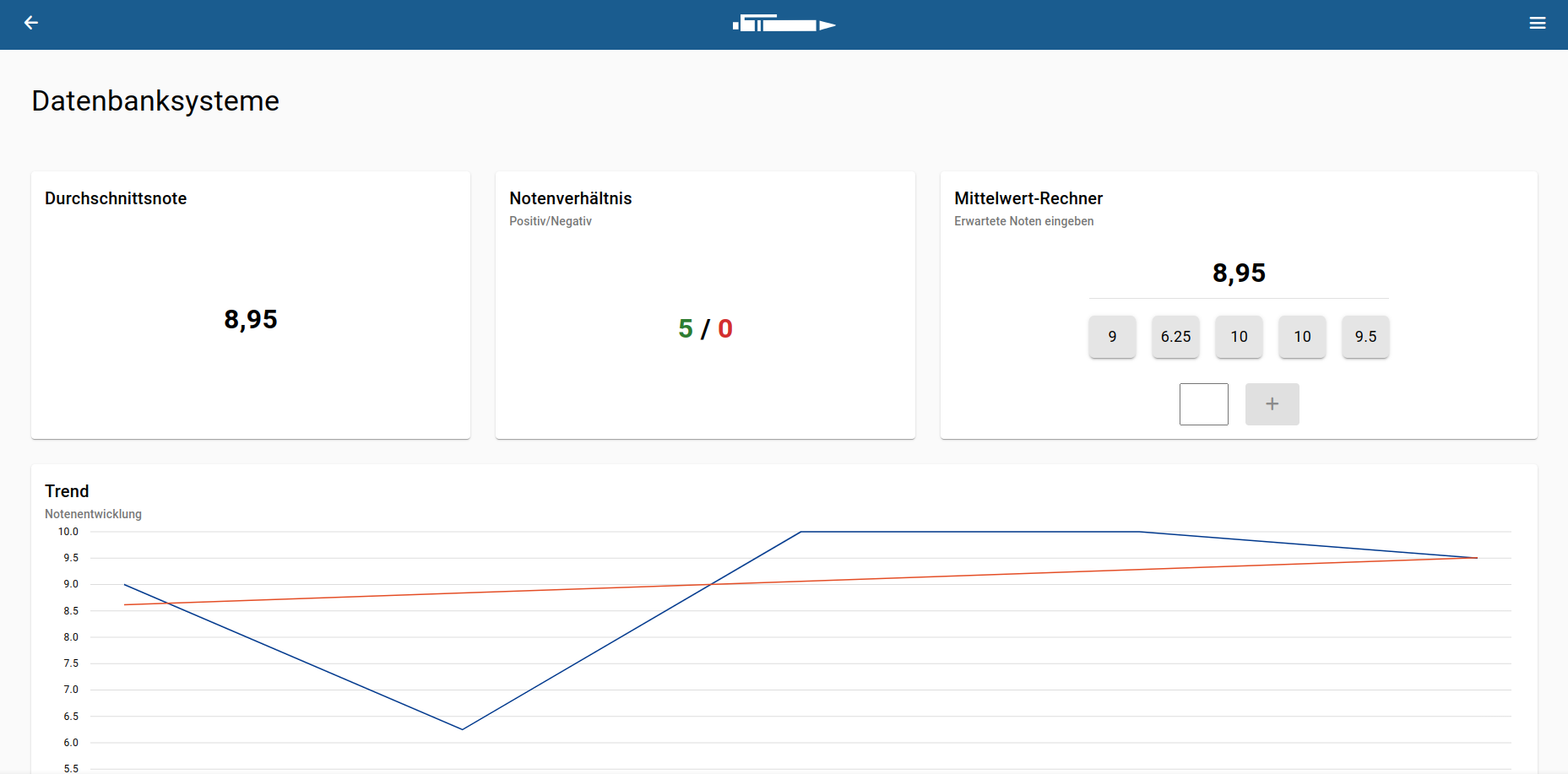Click the green positive count 5
This screenshot has width=1568, height=774.
(686, 328)
